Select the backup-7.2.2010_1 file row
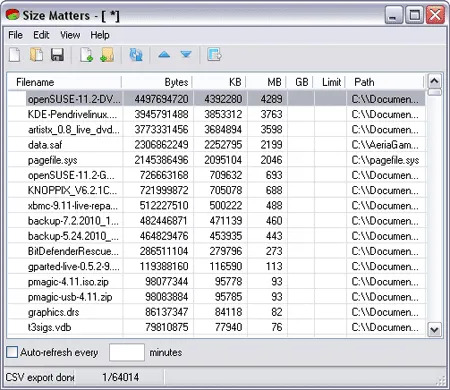Image resolution: width=450 pixels, height=390 pixels. pyautogui.click(x=216, y=221)
